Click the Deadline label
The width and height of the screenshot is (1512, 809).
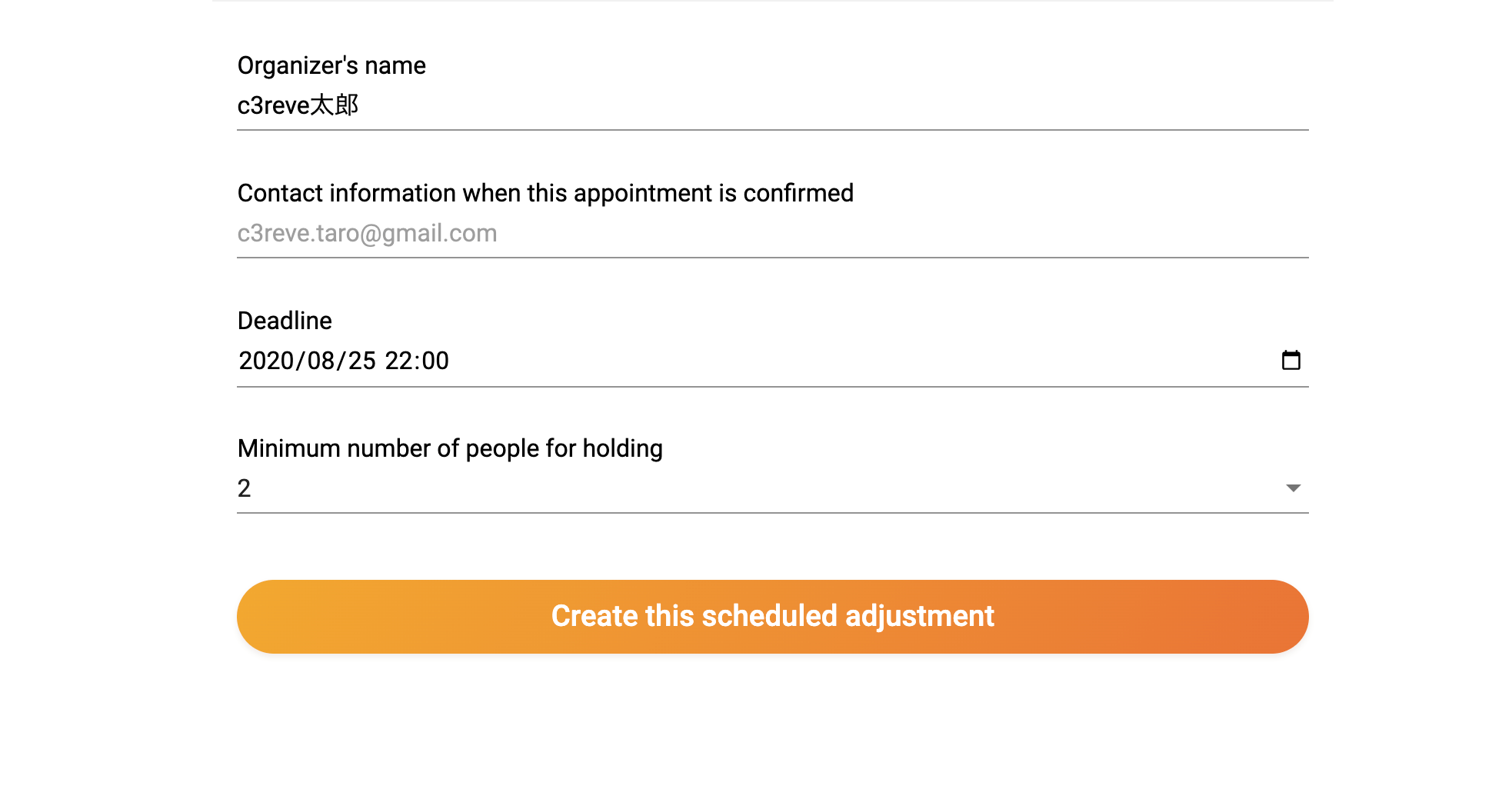pos(285,321)
